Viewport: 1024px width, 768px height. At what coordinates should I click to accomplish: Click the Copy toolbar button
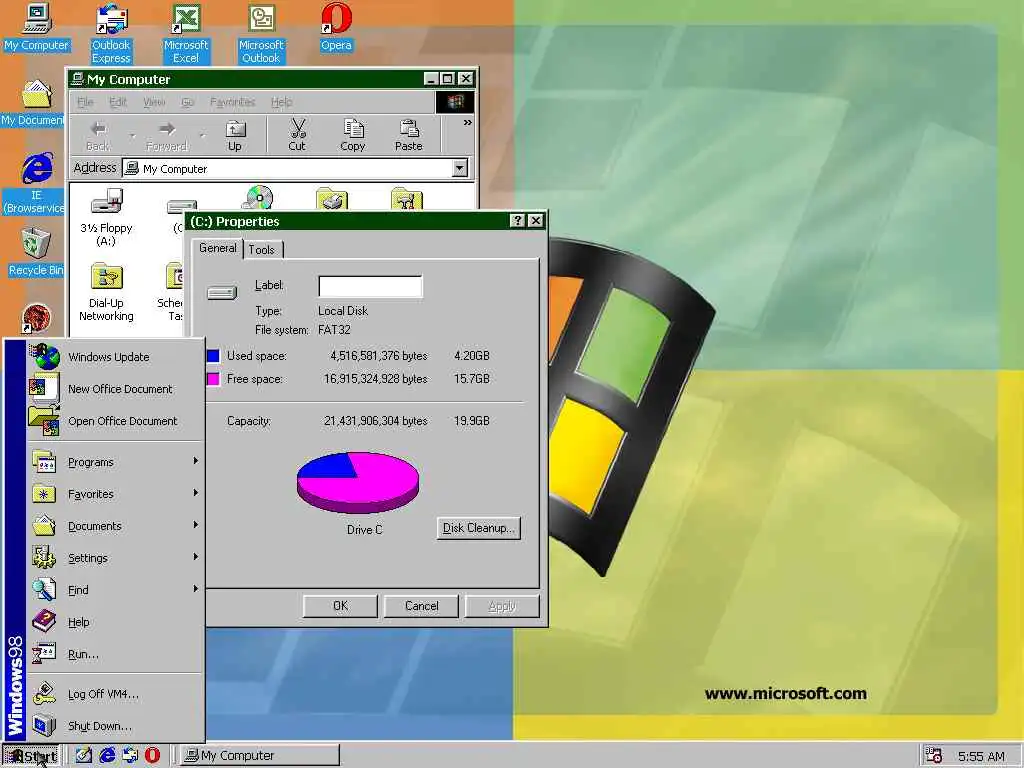(353, 136)
